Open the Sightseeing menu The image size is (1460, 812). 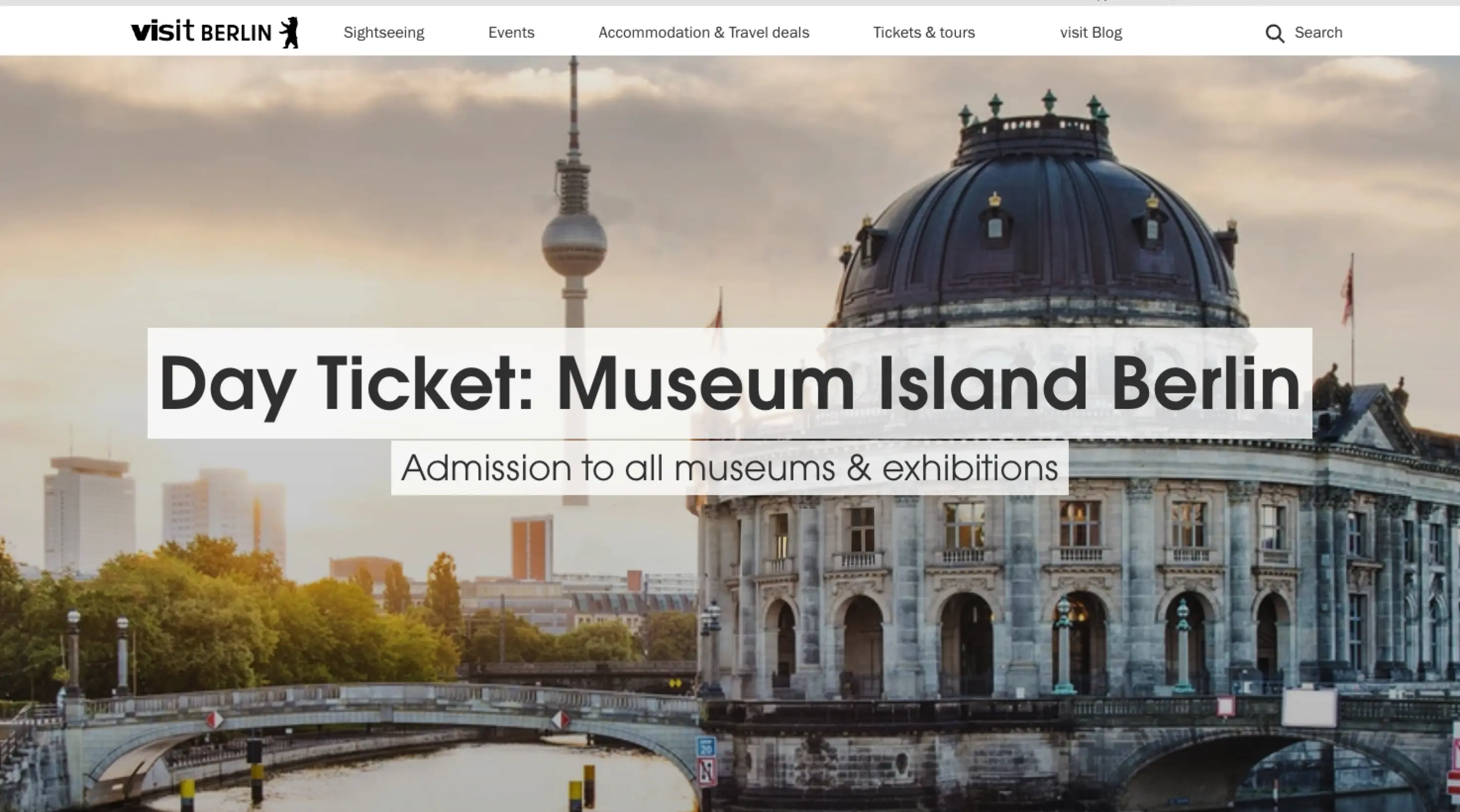(384, 33)
